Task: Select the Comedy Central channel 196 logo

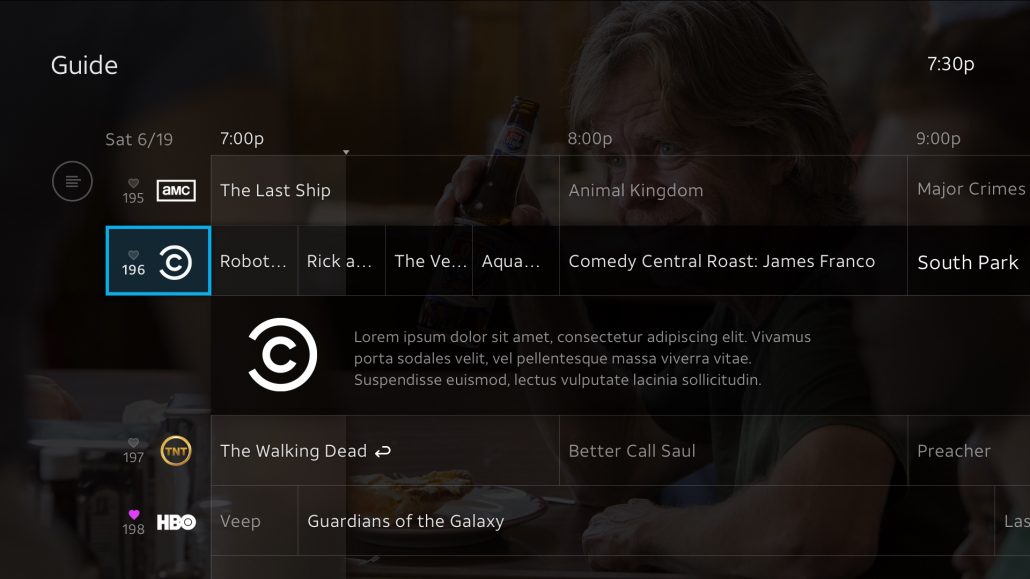Action: [x=175, y=262]
